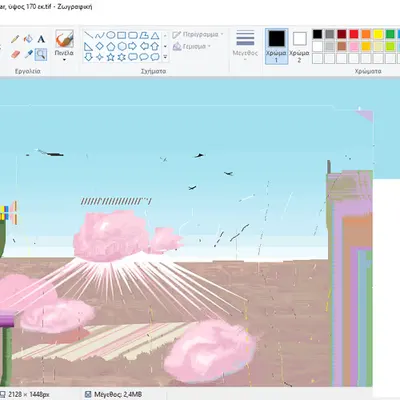Activate the Χρώμα 1 color selector

pyautogui.click(x=276, y=46)
